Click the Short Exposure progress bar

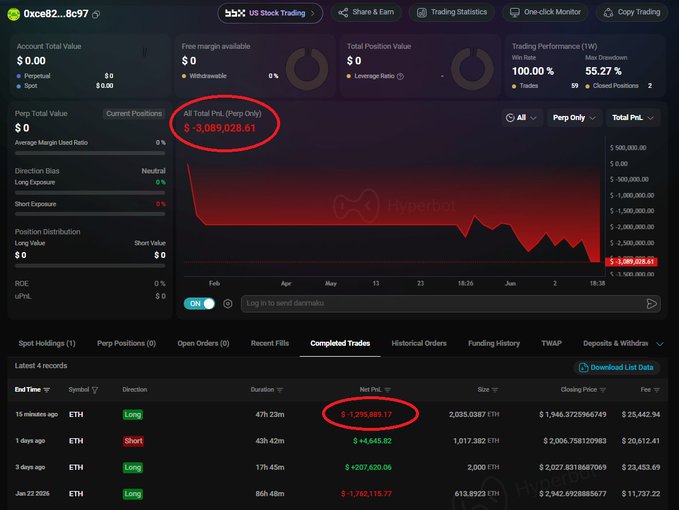coord(90,214)
